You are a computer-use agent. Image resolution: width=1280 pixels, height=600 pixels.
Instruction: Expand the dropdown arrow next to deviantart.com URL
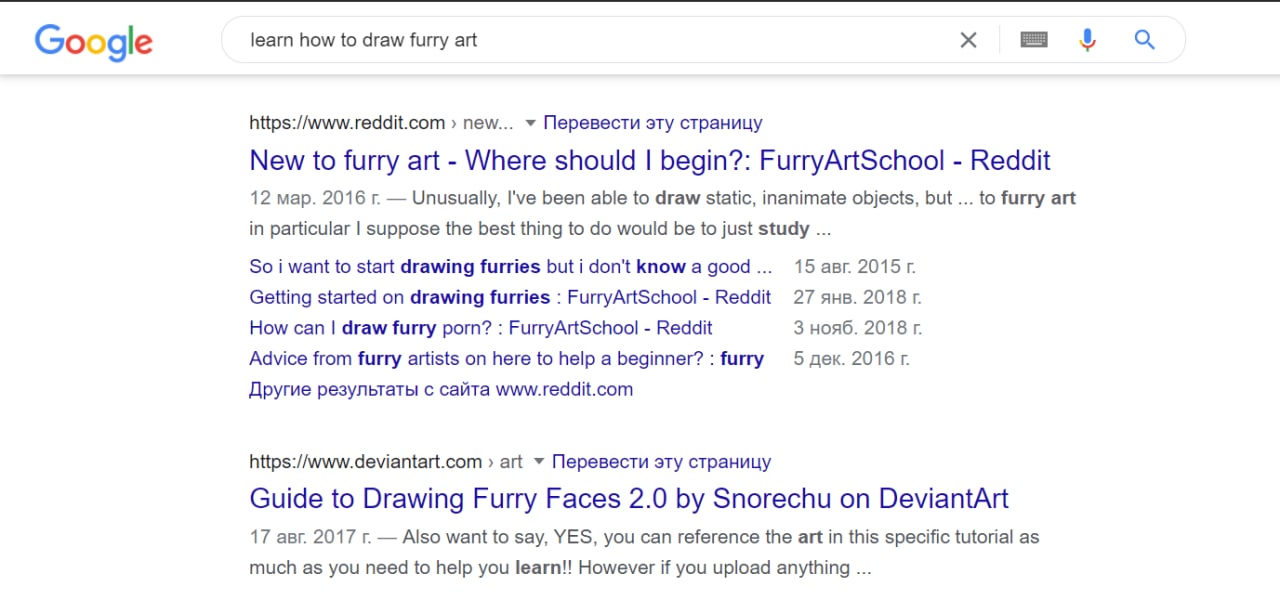pos(539,462)
